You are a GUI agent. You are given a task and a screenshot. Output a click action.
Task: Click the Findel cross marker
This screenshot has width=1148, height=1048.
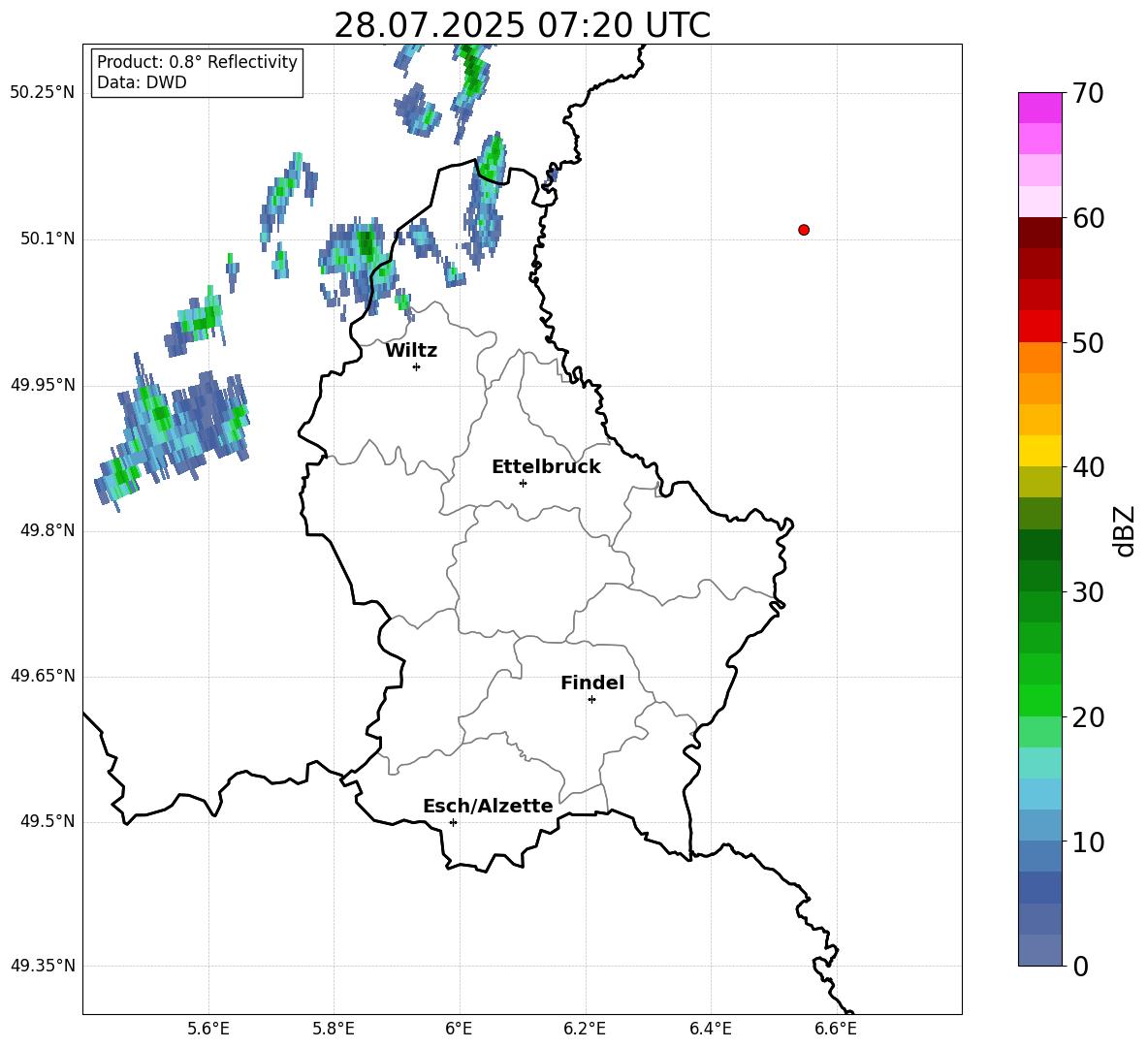[591, 700]
